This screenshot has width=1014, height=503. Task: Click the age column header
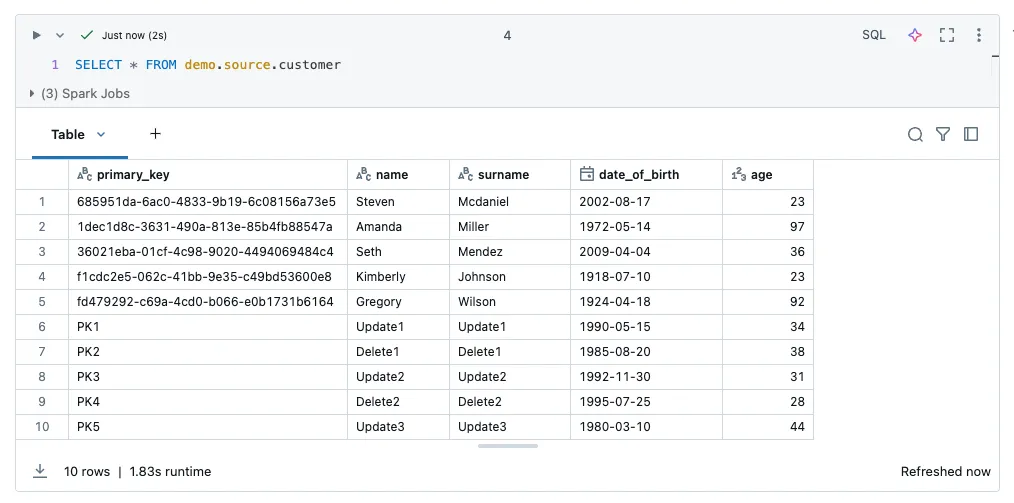(x=762, y=174)
